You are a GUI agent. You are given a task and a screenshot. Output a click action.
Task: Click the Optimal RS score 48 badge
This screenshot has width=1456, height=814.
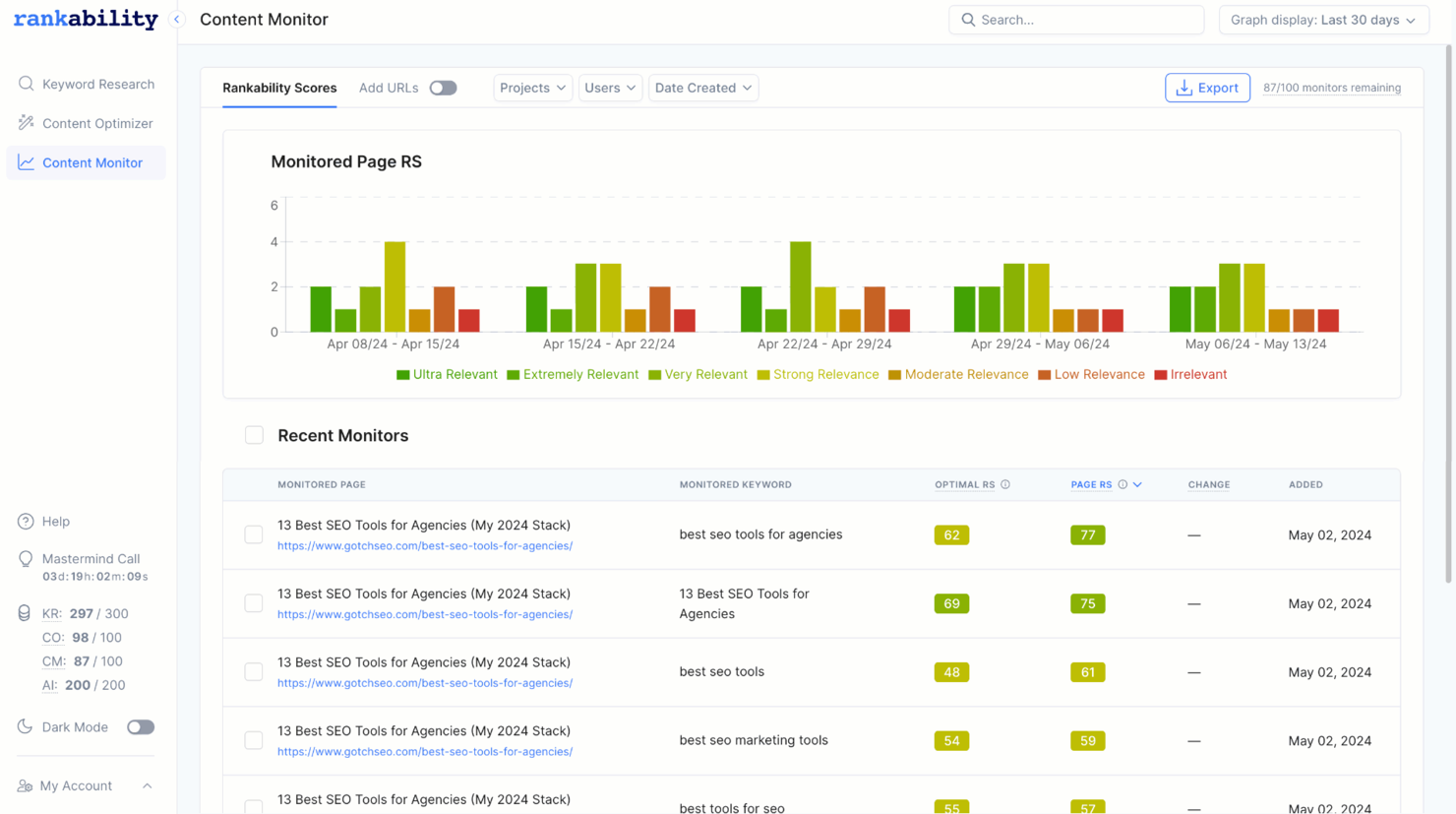951,672
